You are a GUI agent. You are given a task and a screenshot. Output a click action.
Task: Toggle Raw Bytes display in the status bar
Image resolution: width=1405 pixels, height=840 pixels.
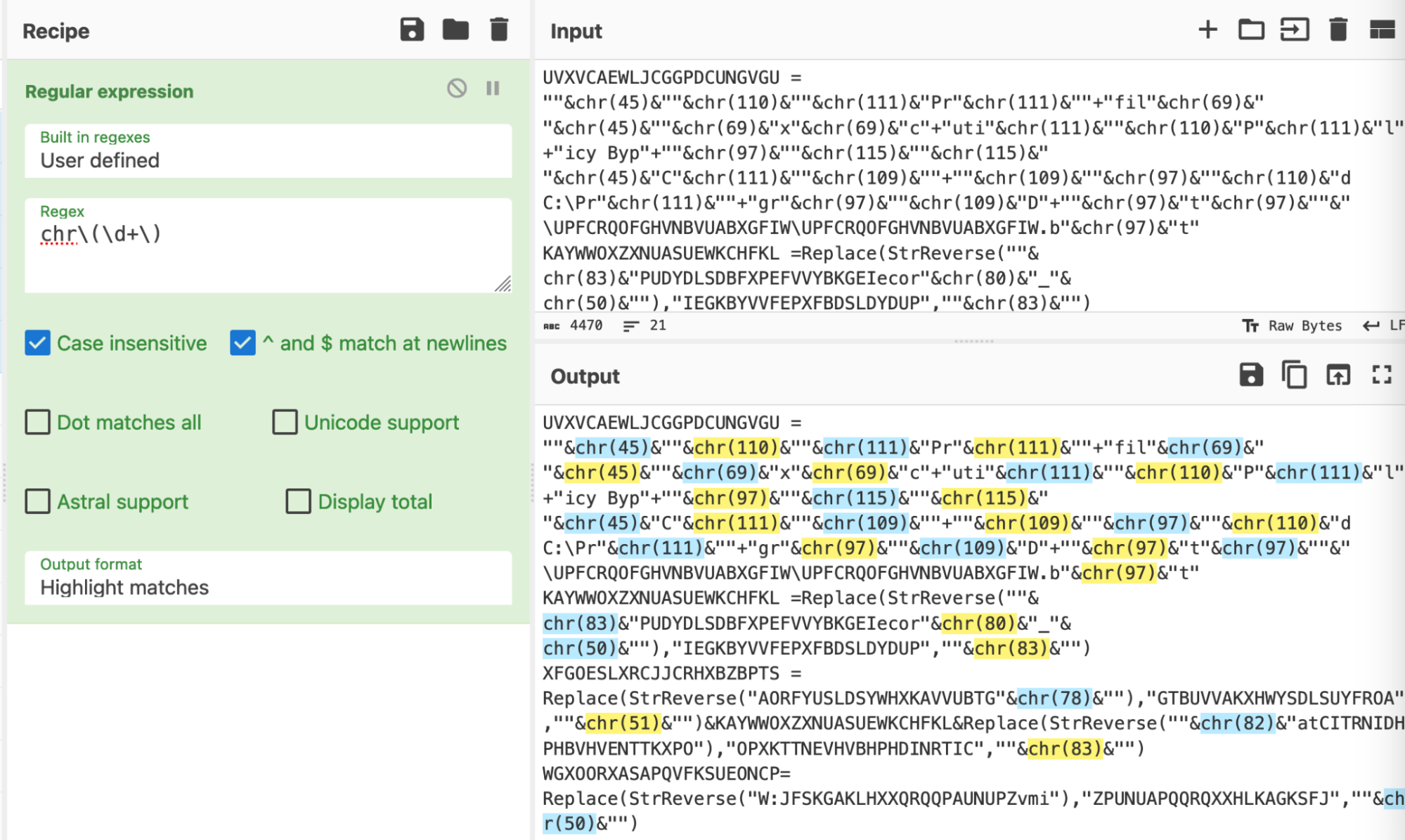[x=1304, y=325]
